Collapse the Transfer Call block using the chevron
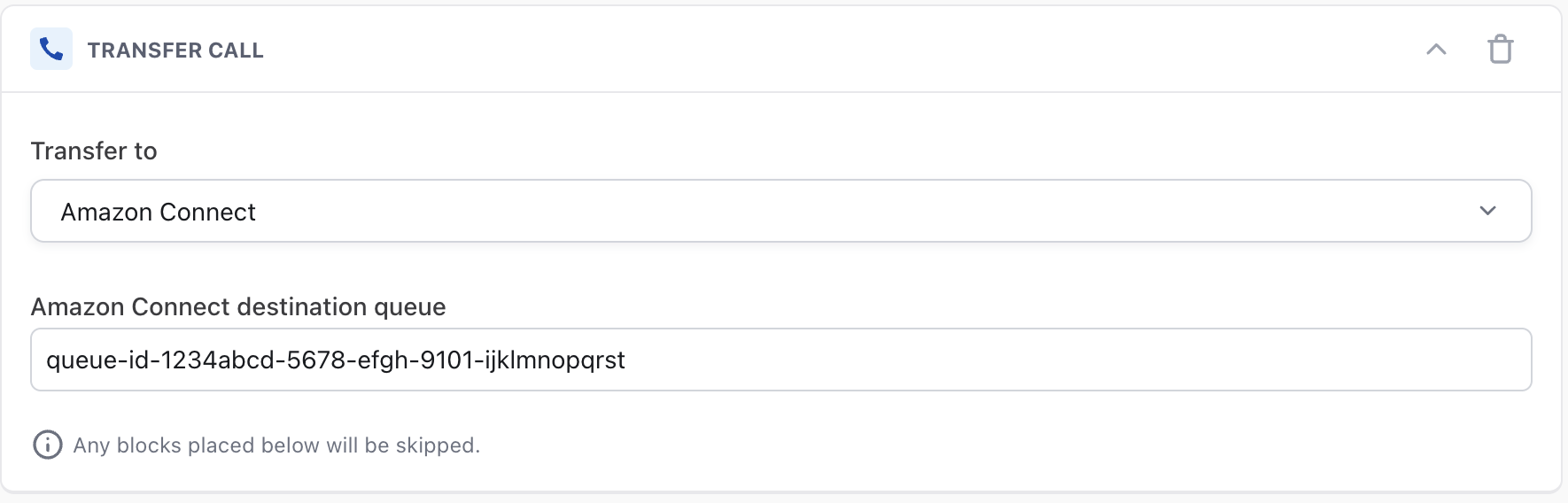The image size is (1568, 503). [1436, 50]
